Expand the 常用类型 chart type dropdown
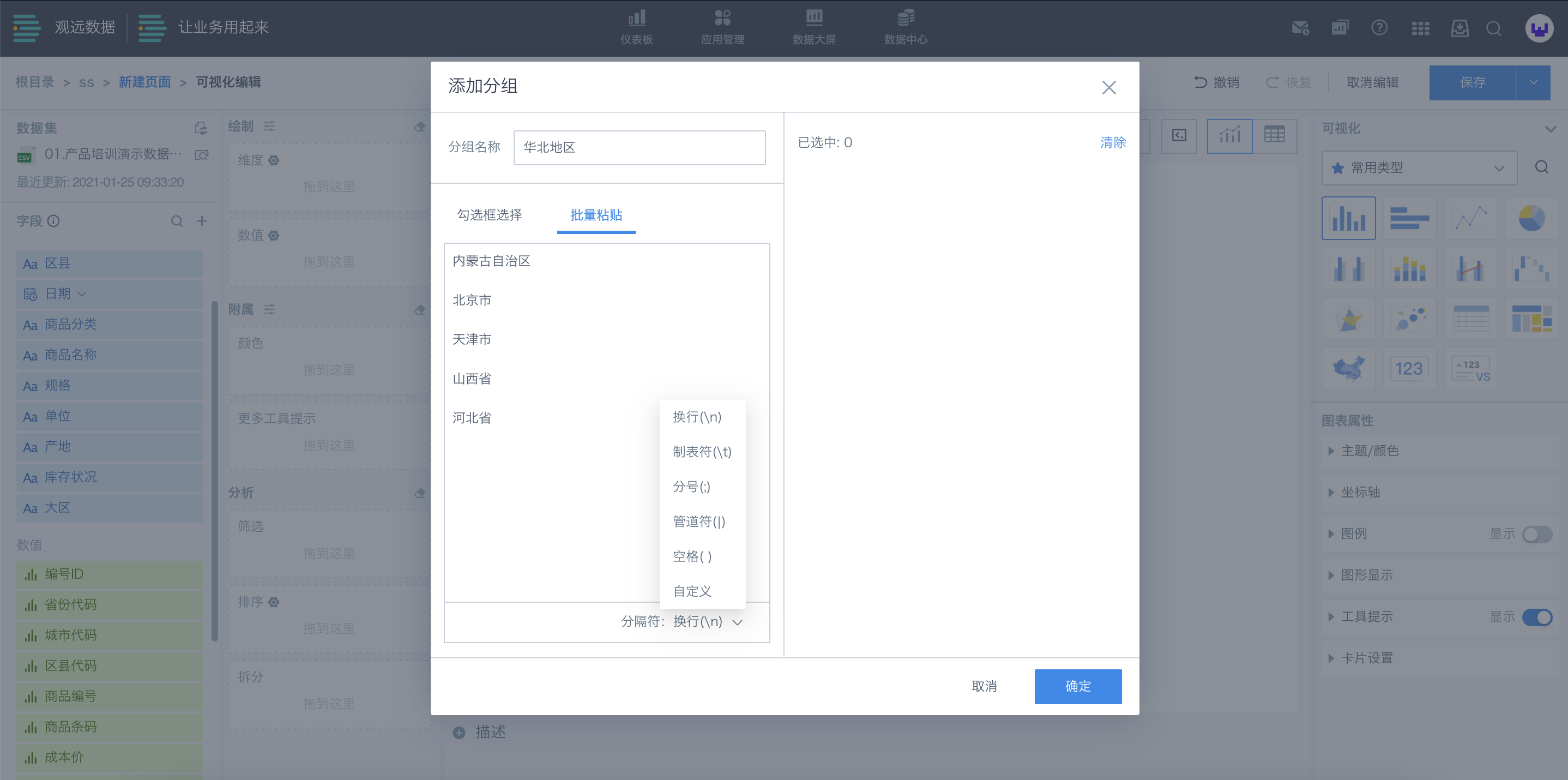The height and width of the screenshot is (780, 1568). click(1418, 167)
